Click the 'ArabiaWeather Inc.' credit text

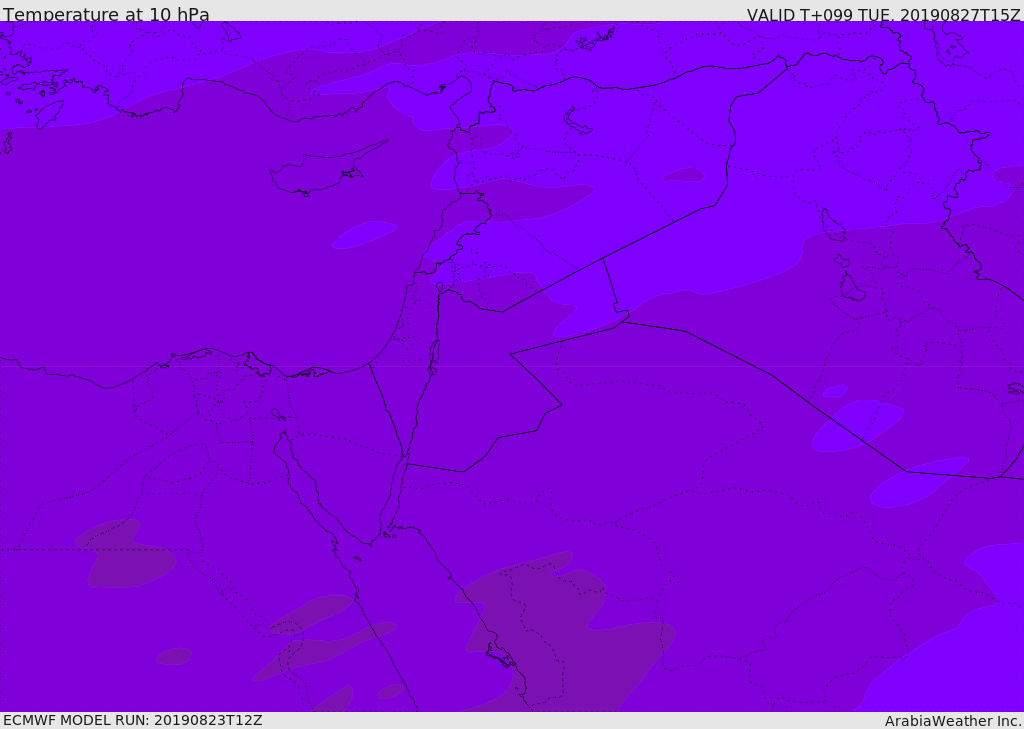953,721
